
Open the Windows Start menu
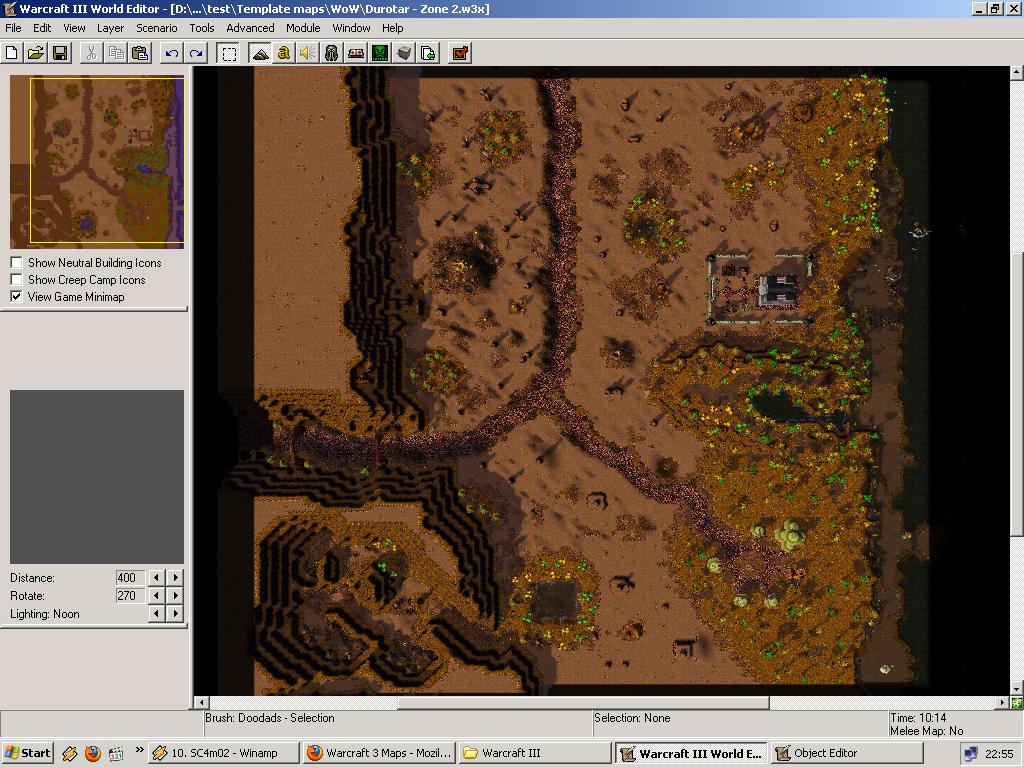click(27, 753)
